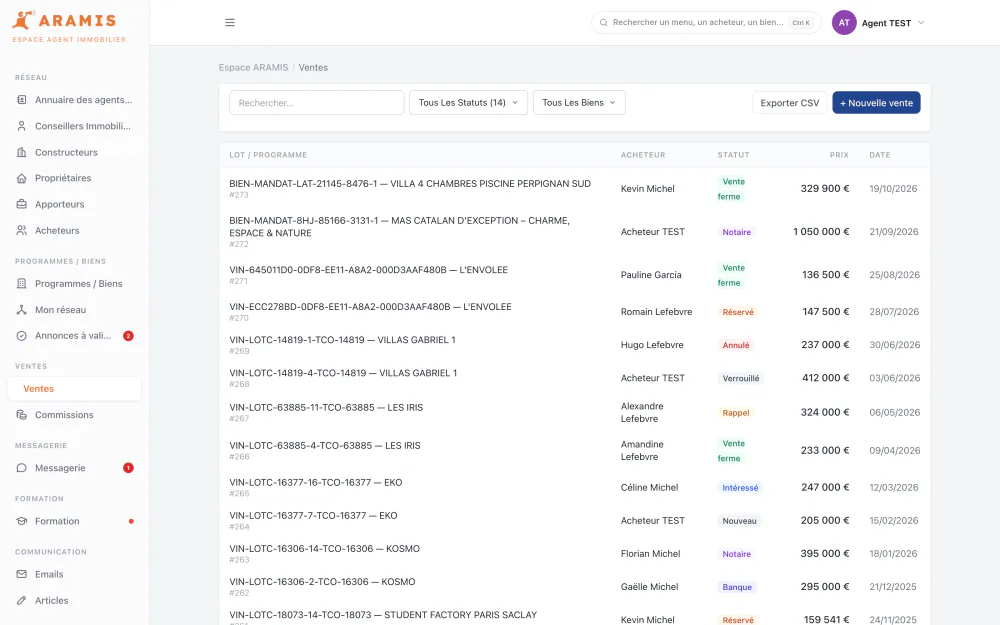1000x625 pixels.
Task: Focus the Rechercher sales search field
Action: (316, 103)
